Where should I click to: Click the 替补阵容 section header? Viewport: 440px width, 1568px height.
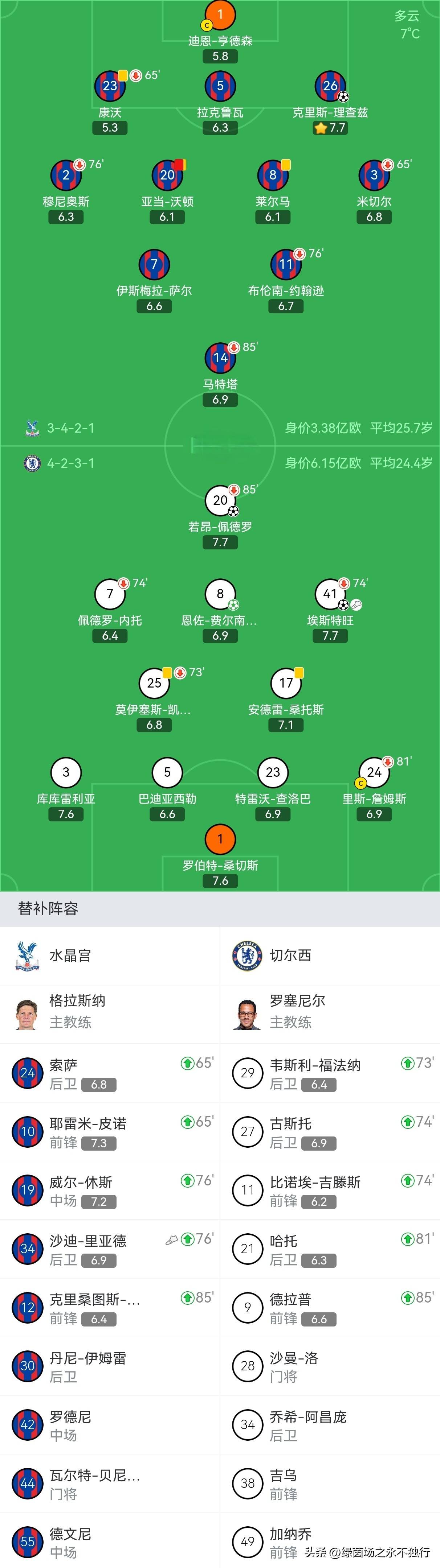point(48,909)
